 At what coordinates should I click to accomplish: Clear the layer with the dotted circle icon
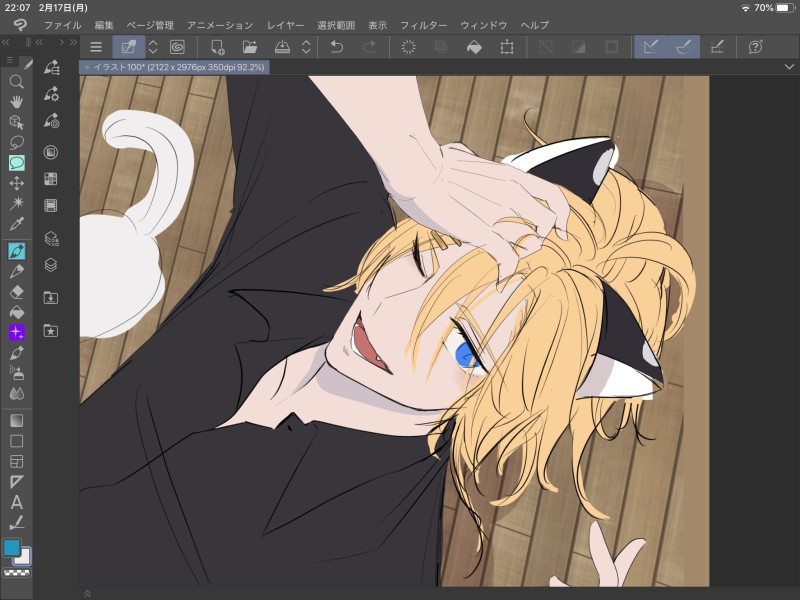(x=409, y=47)
